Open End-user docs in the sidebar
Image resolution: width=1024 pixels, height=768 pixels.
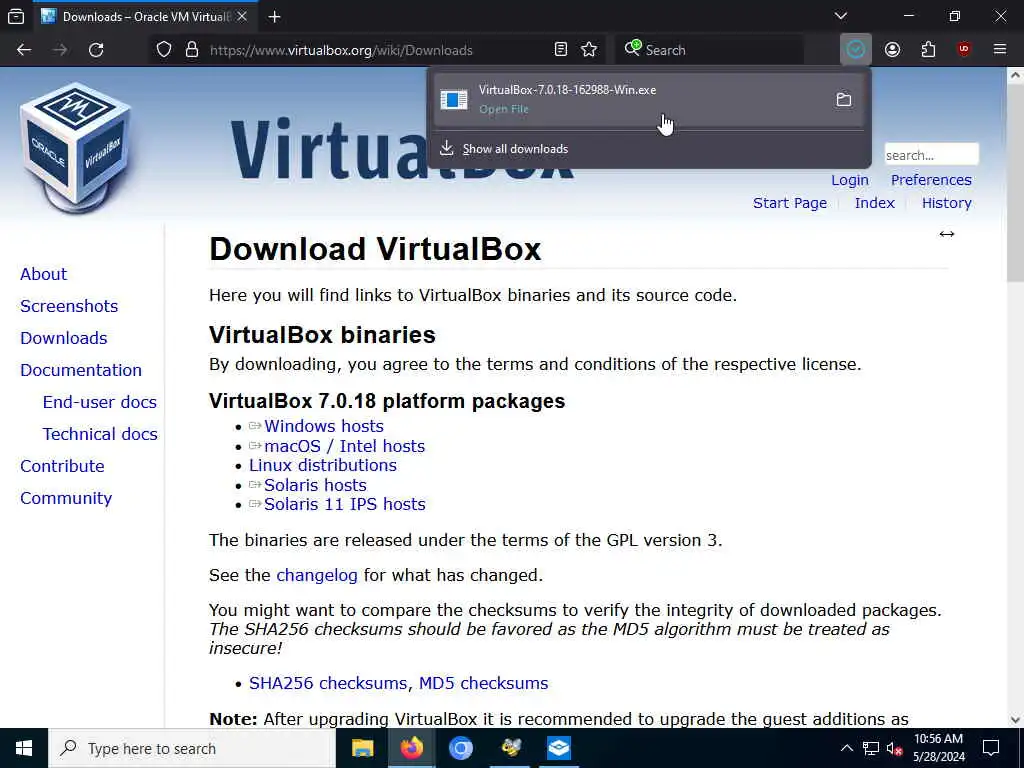coord(99,402)
